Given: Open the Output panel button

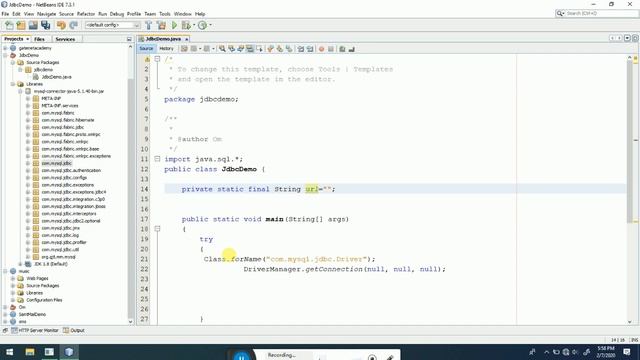Looking at the screenshot, I should [74, 330].
